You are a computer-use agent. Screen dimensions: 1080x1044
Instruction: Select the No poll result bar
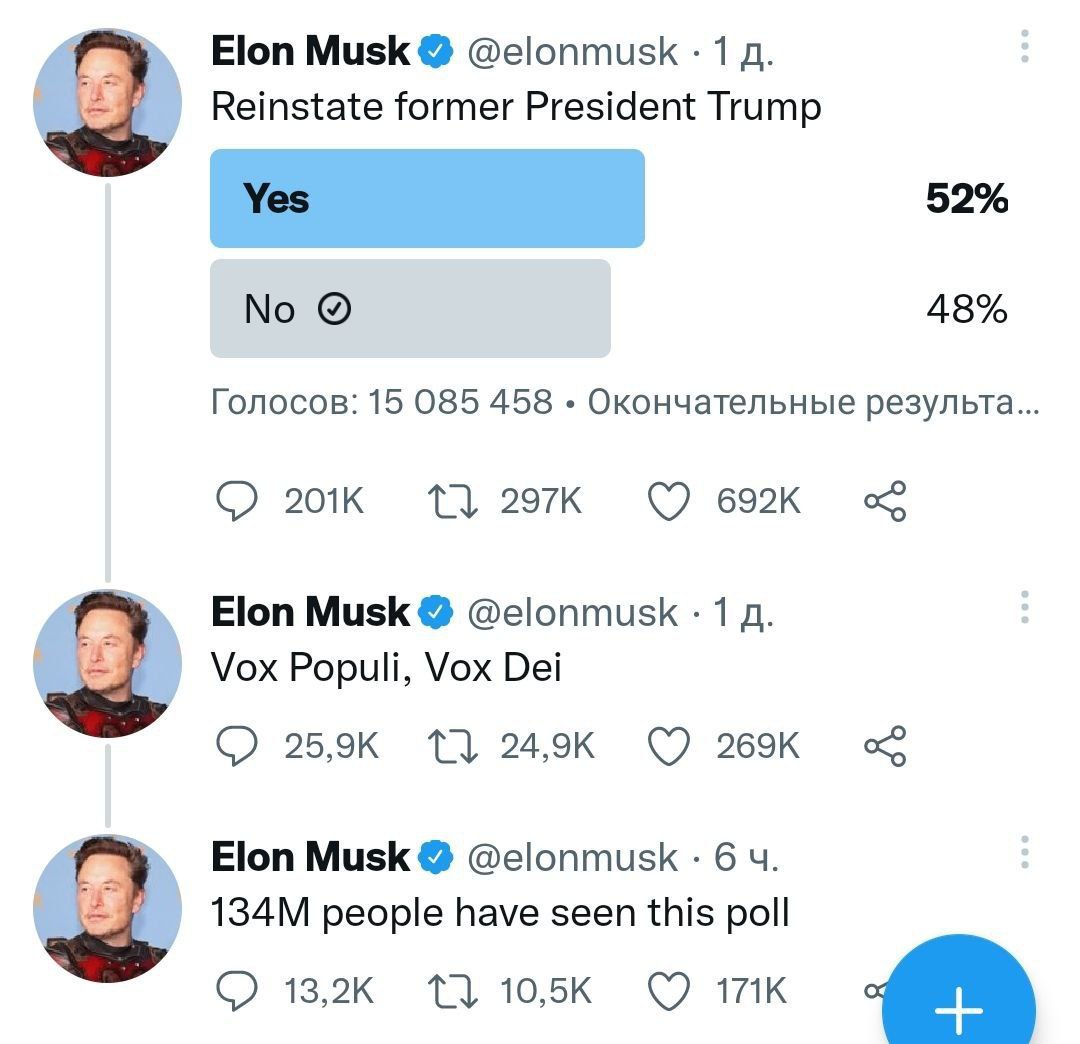pos(410,309)
